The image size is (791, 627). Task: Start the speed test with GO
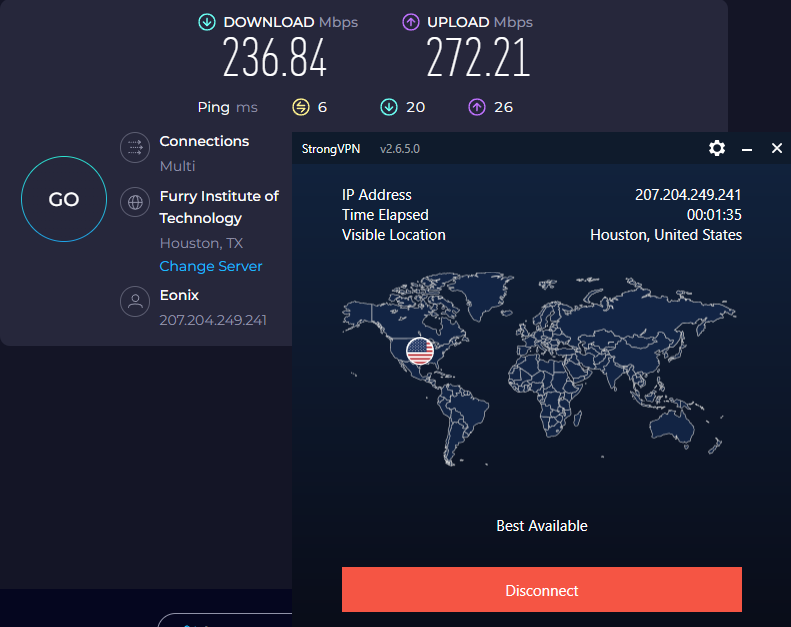pos(64,199)
